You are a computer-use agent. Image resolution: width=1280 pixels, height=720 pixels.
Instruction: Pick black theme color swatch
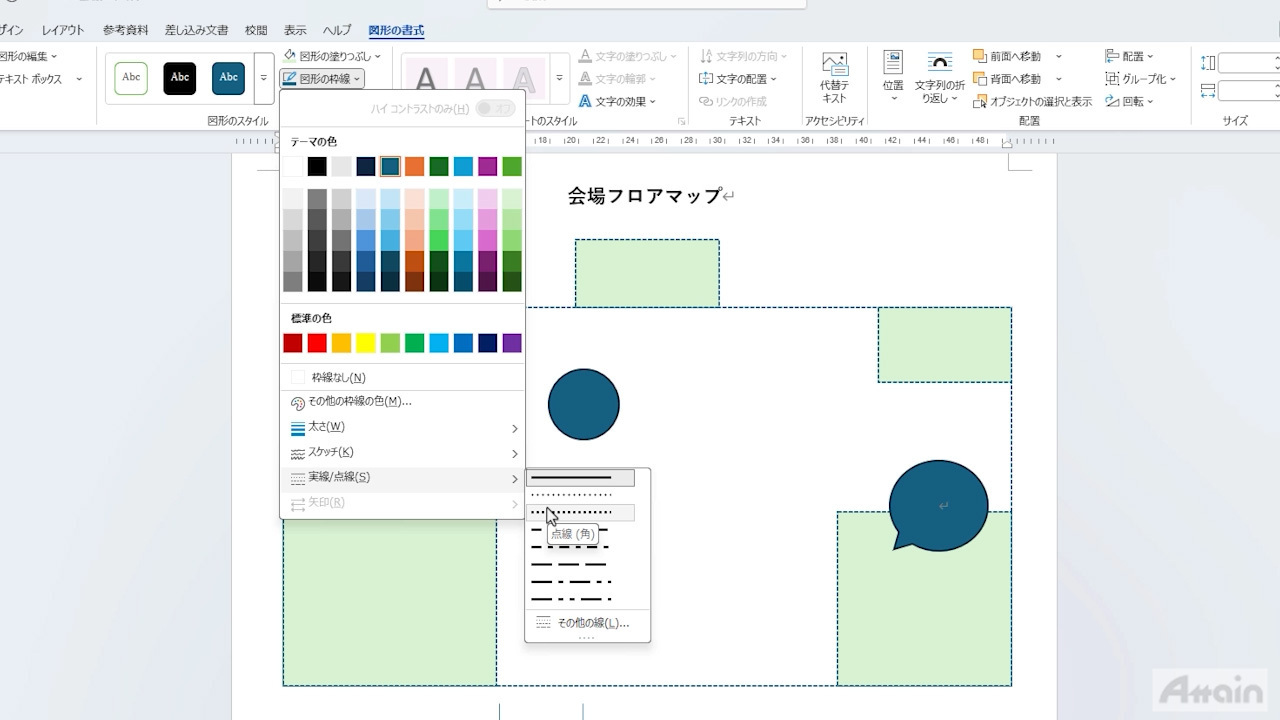pos(317,167)
